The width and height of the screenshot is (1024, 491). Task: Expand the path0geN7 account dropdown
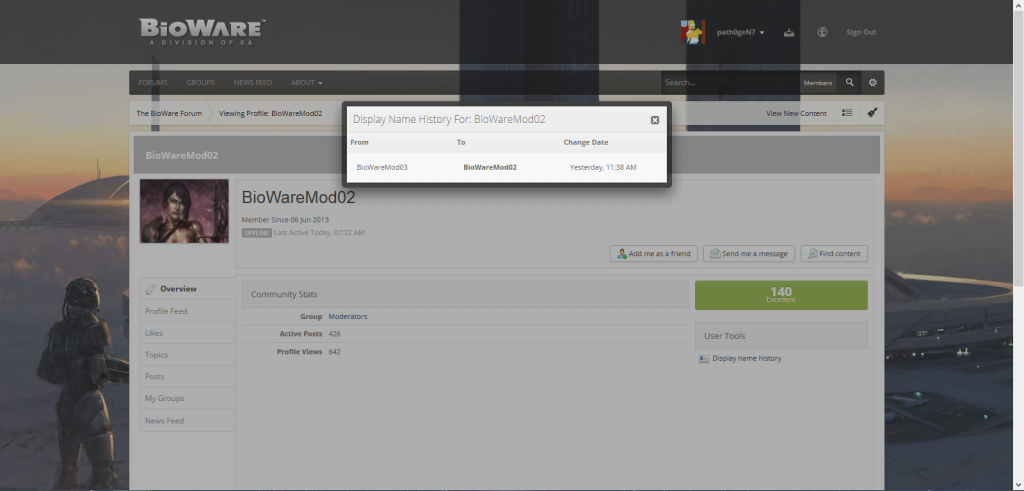[740, 32]
